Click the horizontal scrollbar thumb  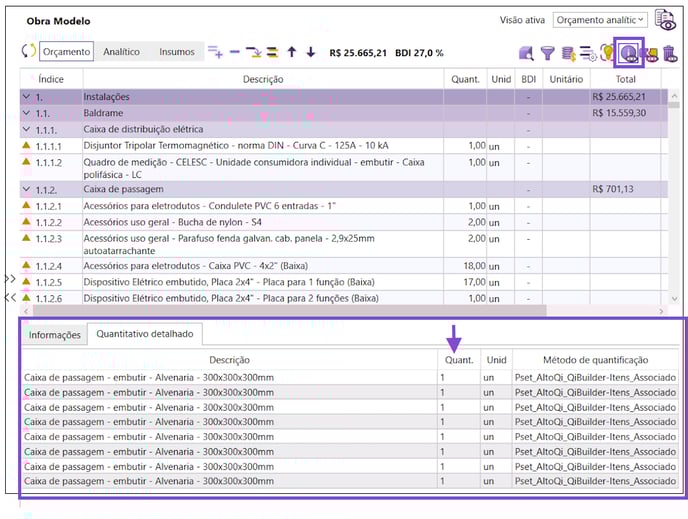coord(290,311)
